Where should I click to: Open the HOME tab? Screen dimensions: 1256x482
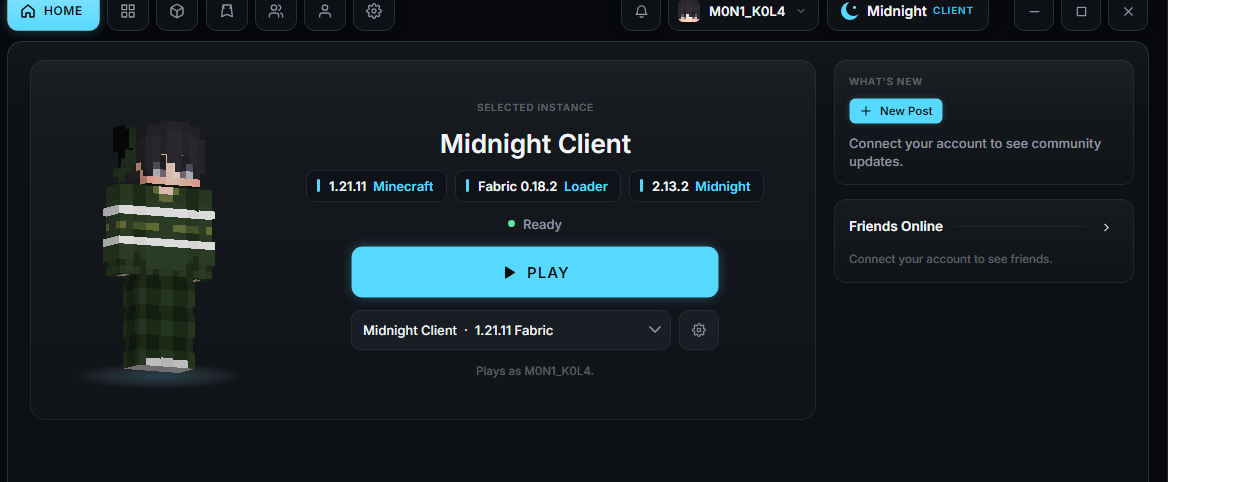click(53, 11)
